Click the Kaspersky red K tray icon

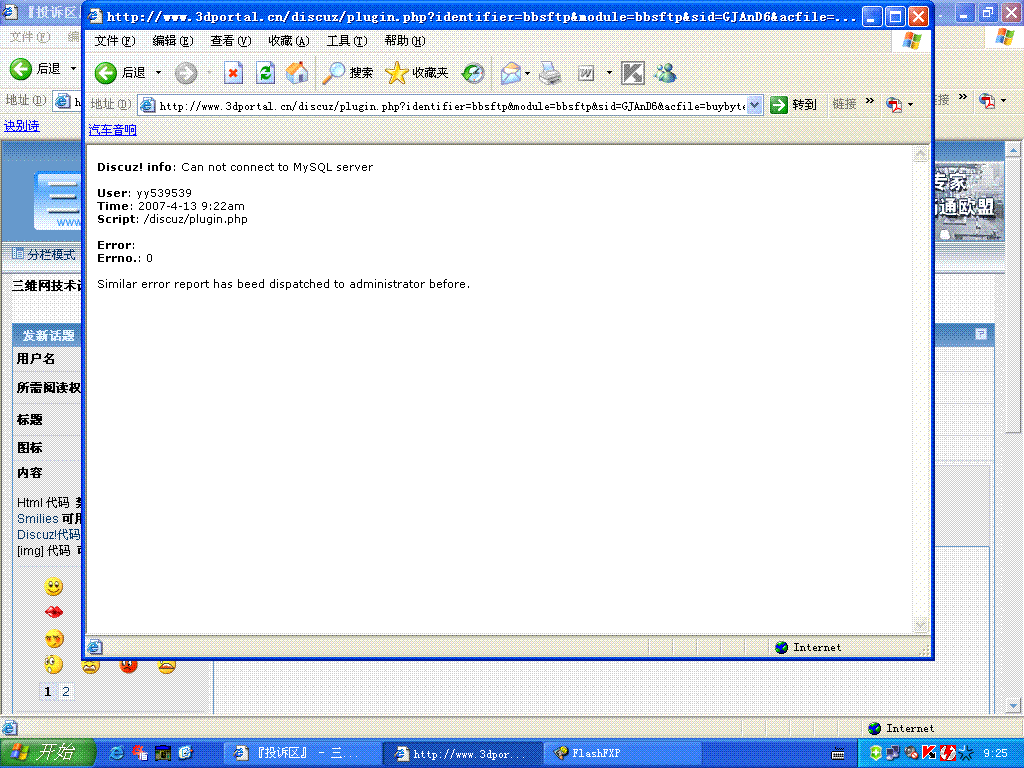point(929,753)
